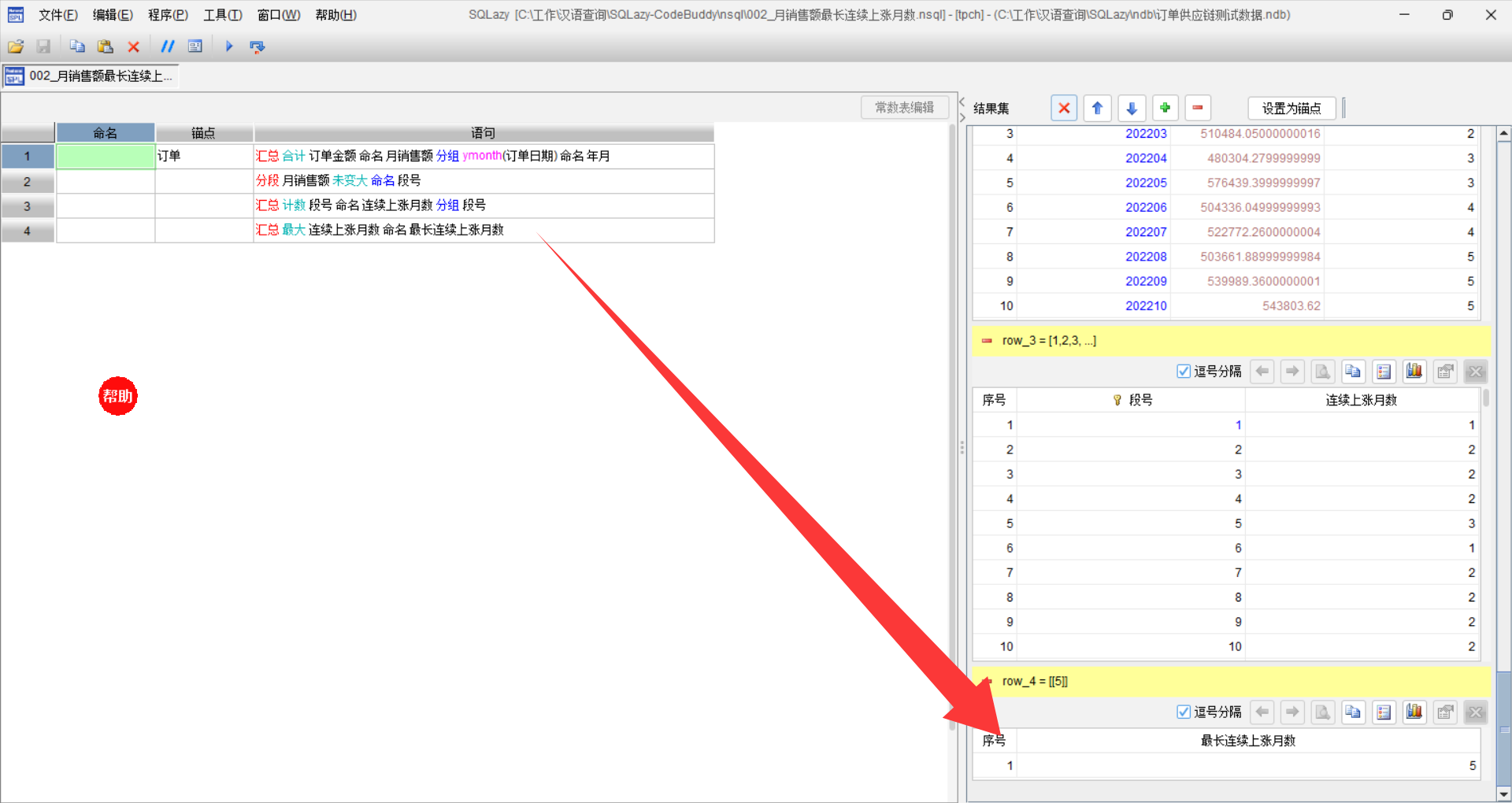Click the 常数表编辑 button
The width and height of the screenshot is (1512, 803).
tap(905, 108)
